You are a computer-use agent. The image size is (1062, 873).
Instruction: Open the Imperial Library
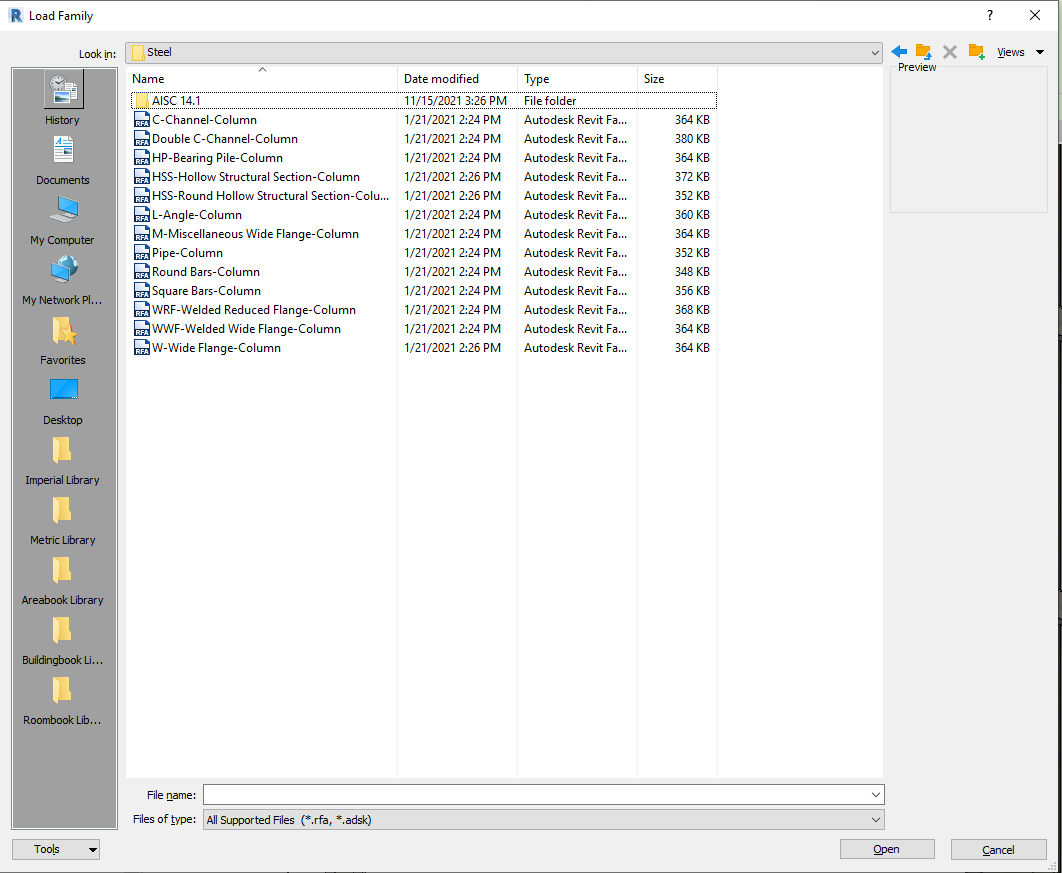tap(62, 457)
